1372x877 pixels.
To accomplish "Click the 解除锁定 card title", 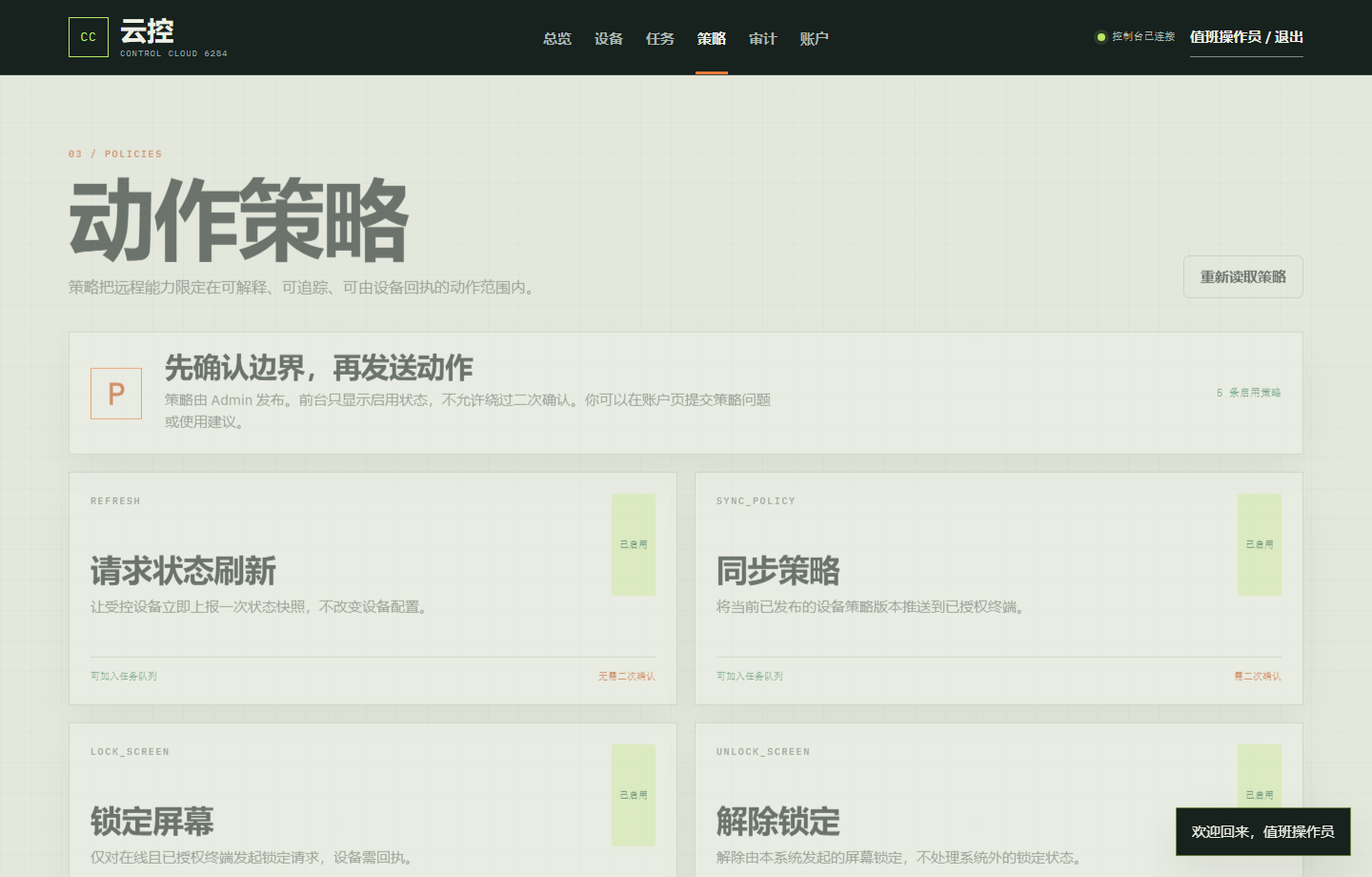I will [x=778, y=822].
